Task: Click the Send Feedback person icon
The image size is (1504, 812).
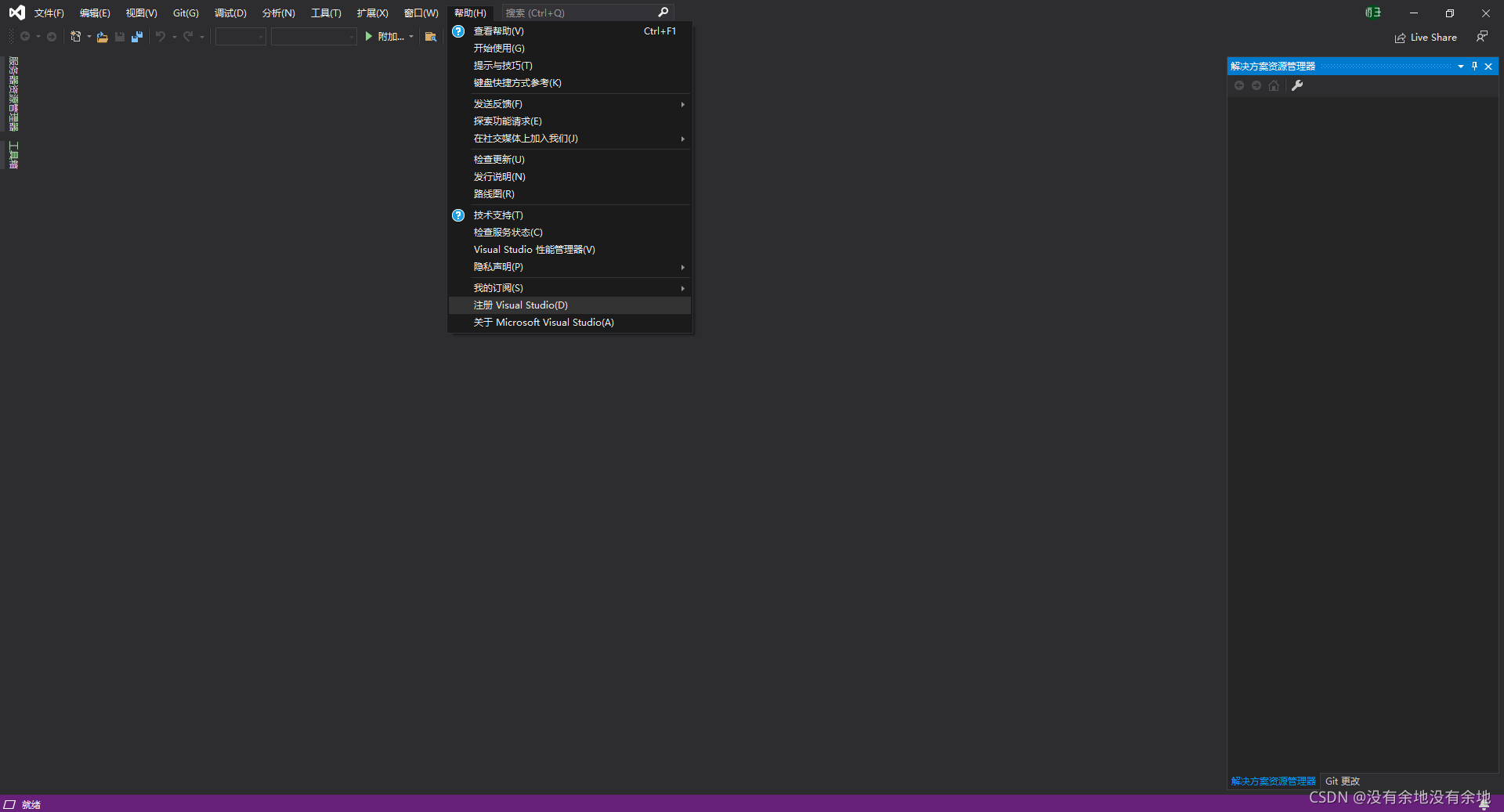Action: point(1481,37)
